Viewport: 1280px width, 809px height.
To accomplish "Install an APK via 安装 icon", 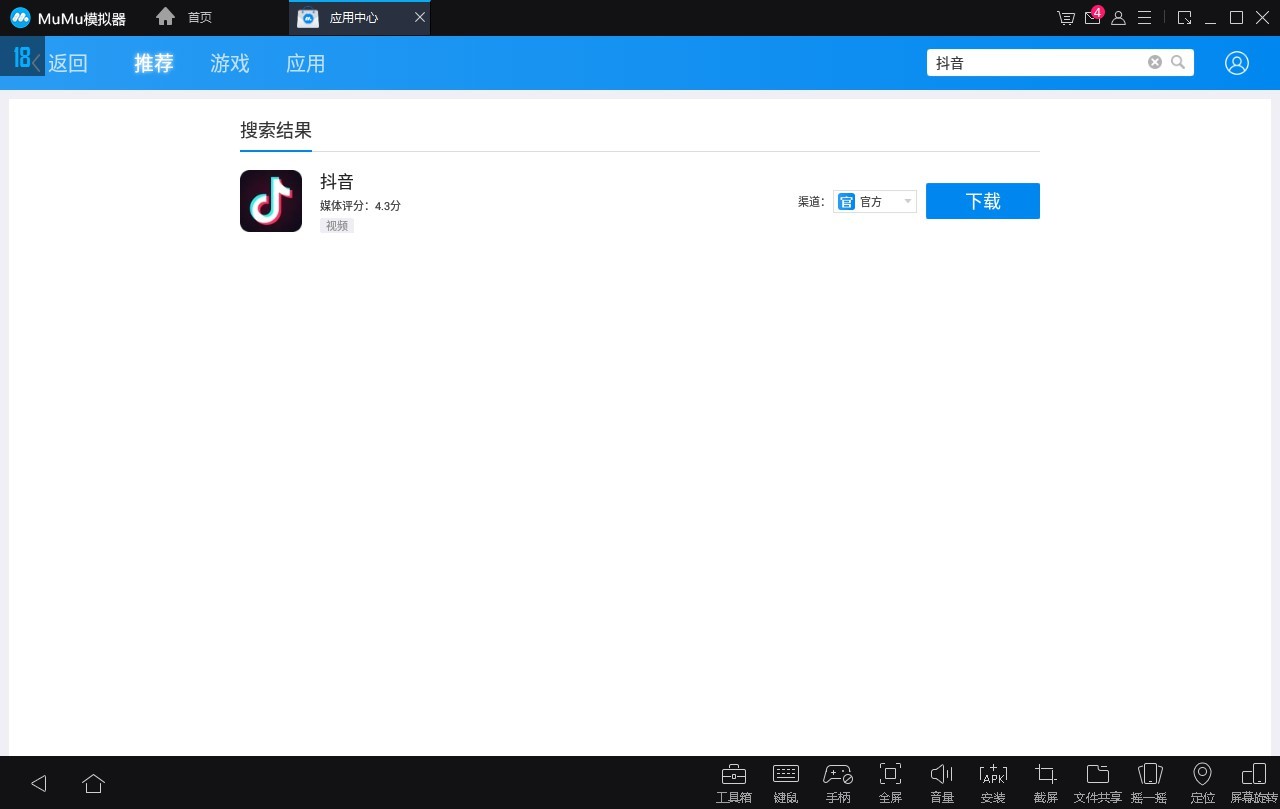I will click(993, 783).
